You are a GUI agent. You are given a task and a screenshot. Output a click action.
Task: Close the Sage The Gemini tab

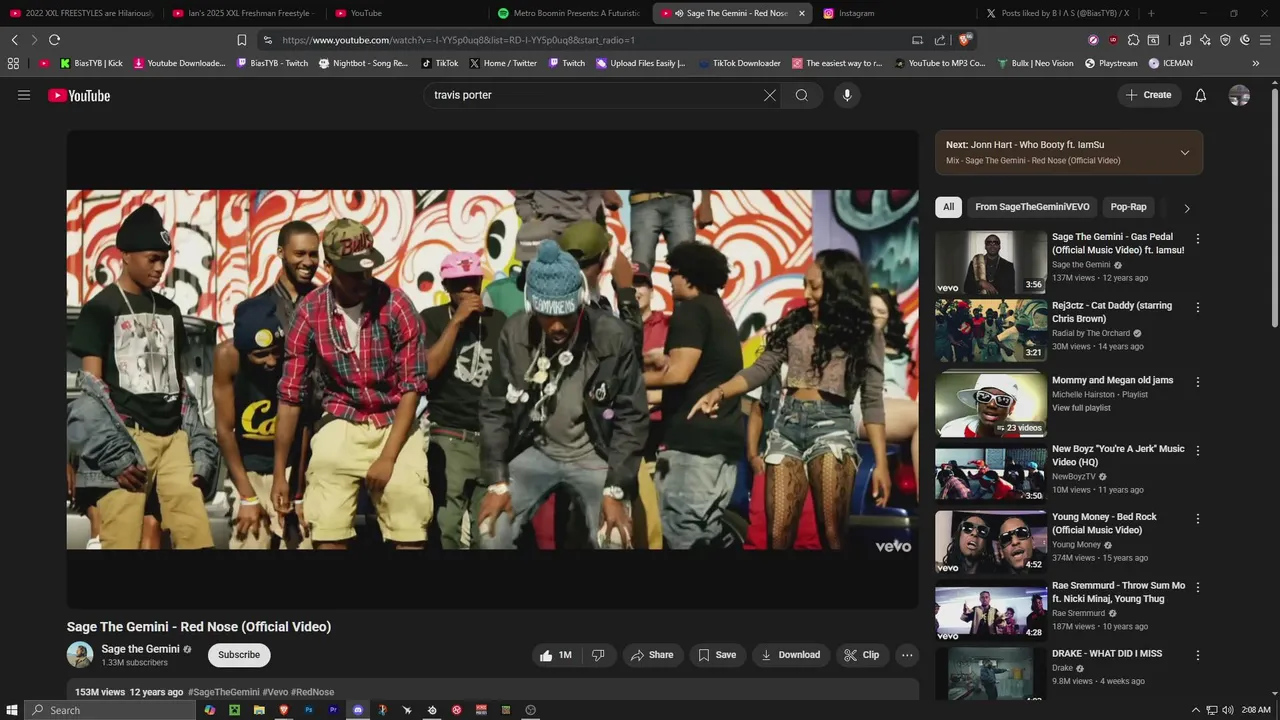(x=801, y=13)
